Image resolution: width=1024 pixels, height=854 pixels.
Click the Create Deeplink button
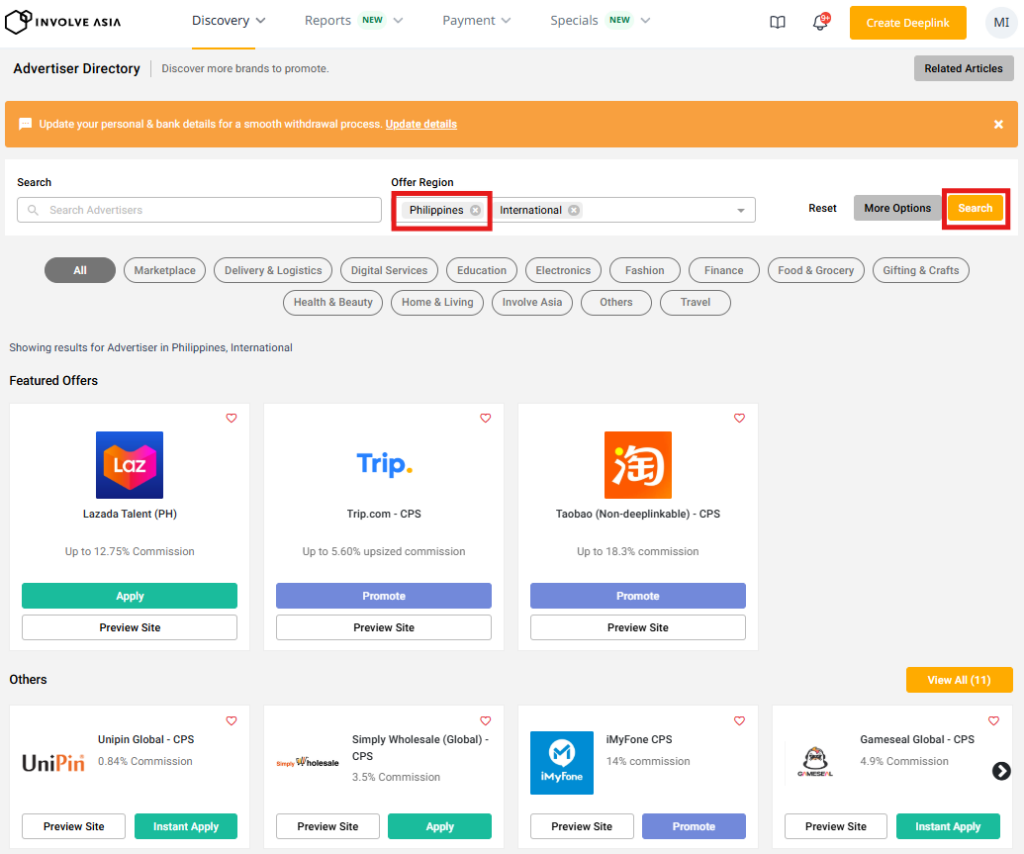907,23
